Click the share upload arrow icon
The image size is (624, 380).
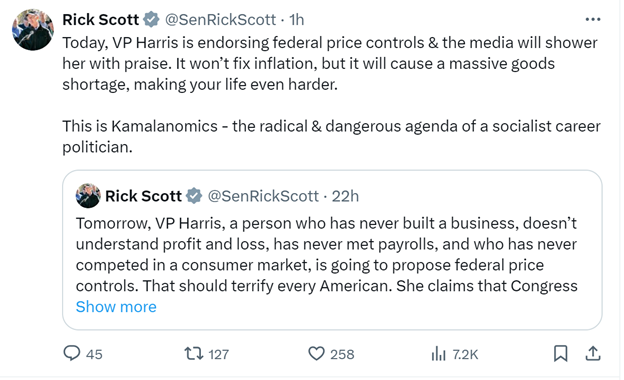point(593,353)
